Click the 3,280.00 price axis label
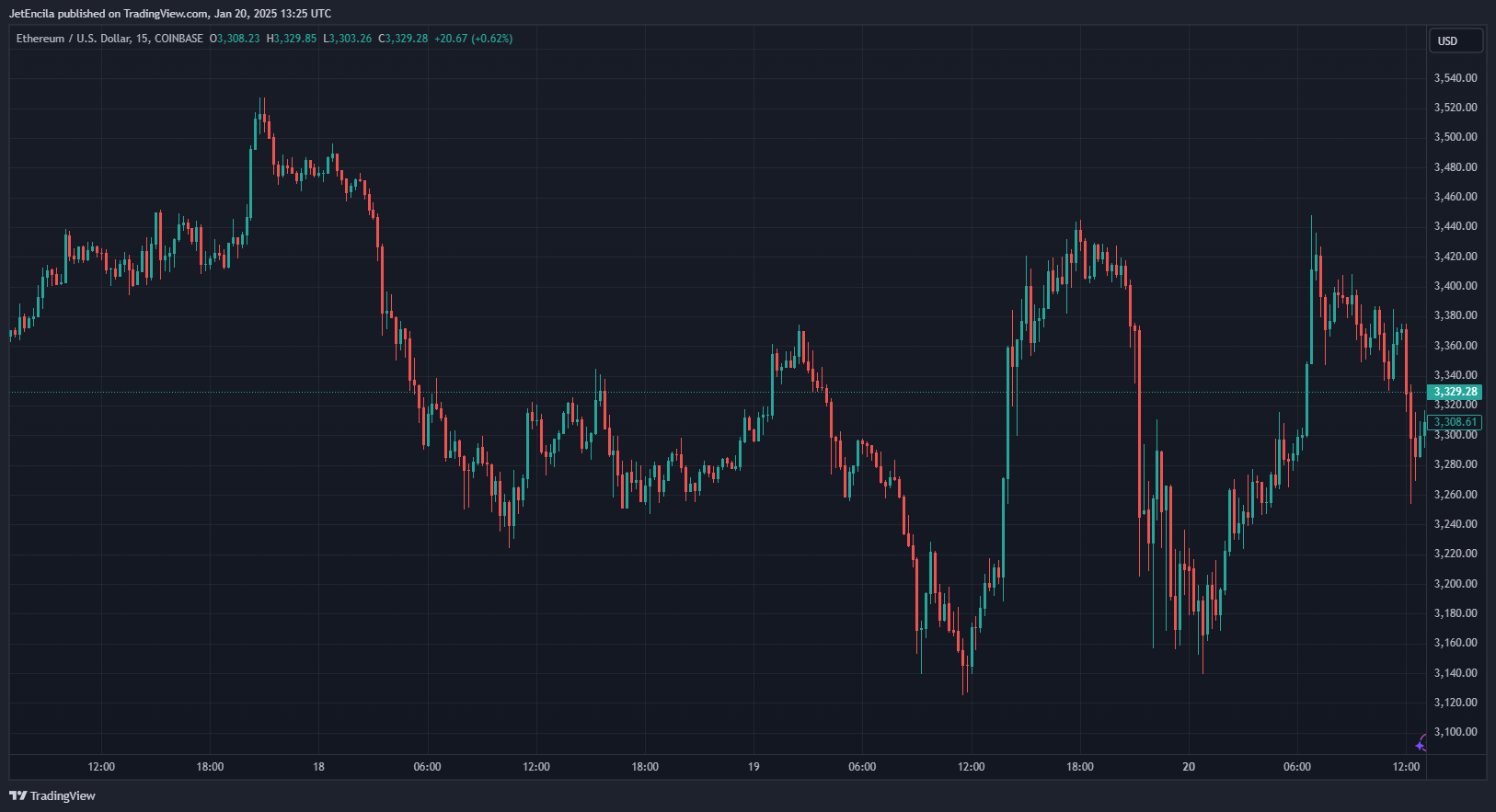Image resolution: width=1496 pixels, height=812 pixels. coord(1456,464)
